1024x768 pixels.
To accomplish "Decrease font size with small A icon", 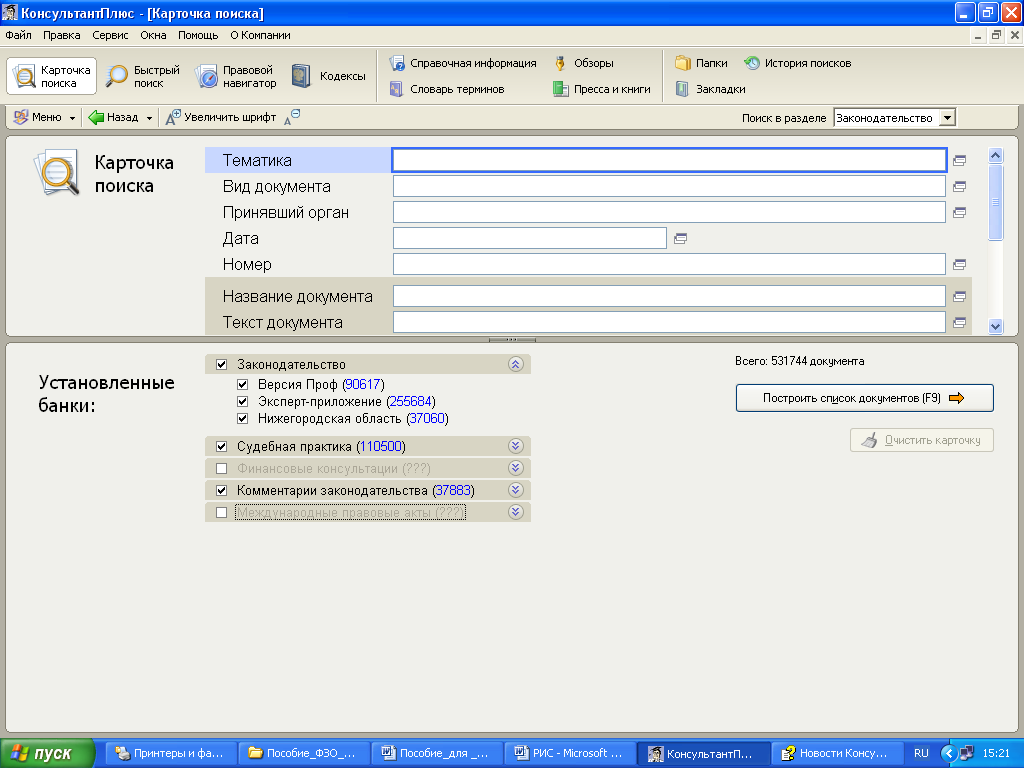I will tap(292, 117).
